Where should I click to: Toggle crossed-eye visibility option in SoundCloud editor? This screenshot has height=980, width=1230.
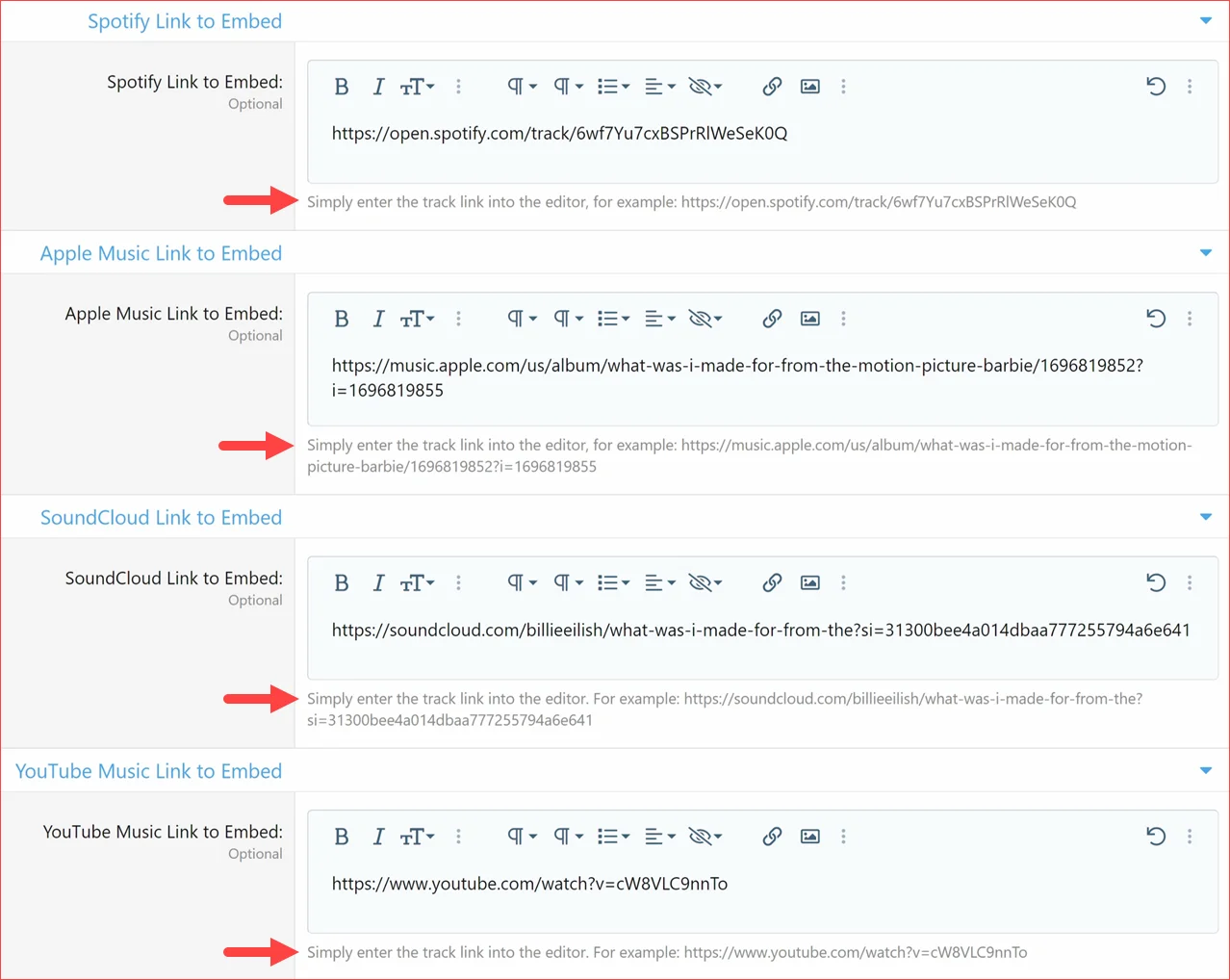705,582
